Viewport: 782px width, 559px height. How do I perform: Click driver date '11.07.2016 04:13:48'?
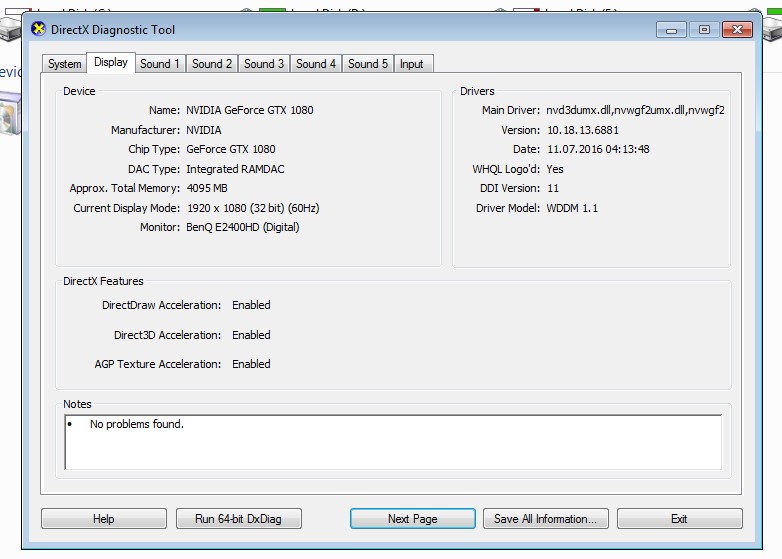pyautogui.click(x=598, y=149)
